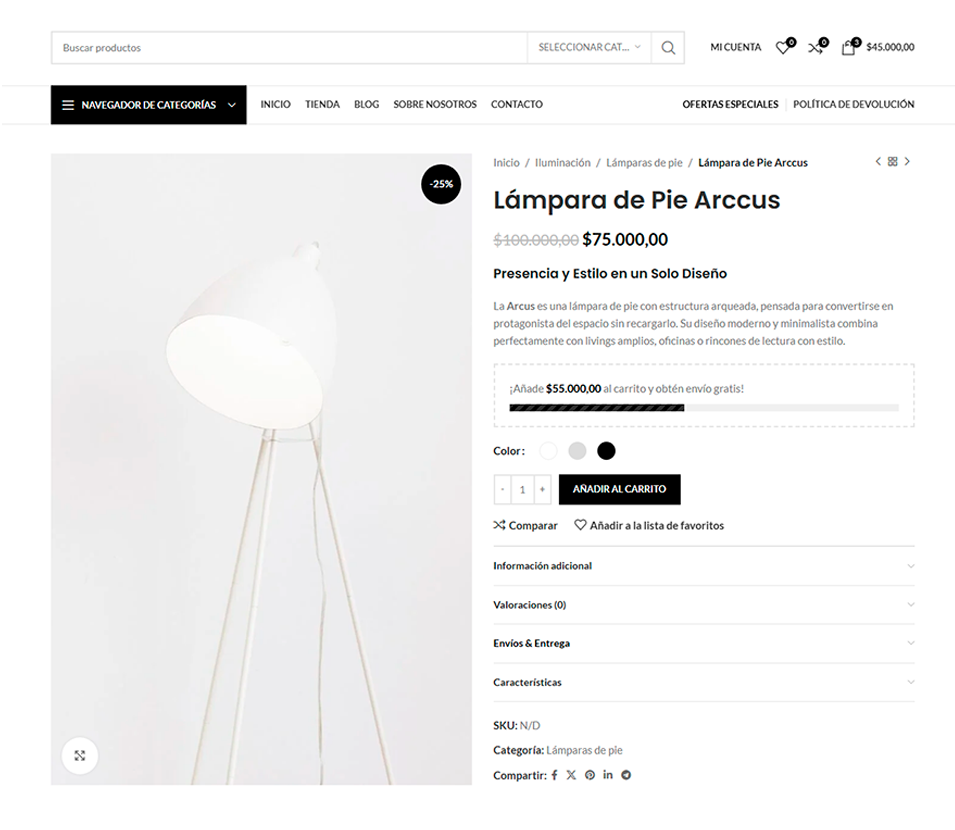Share on Pinterest icon
This screenshot has width=955, height=830.
click(x=590, y=775)
